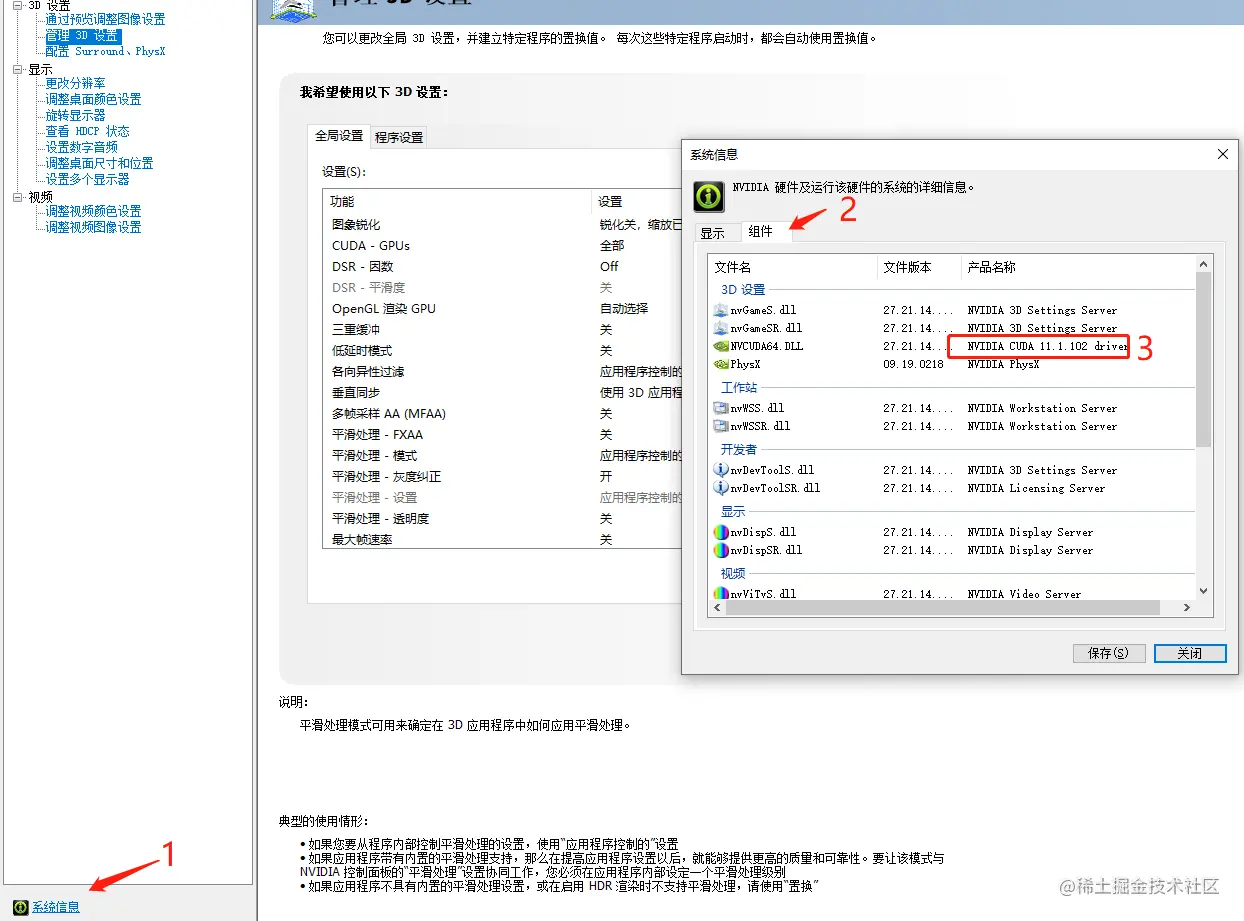The image size is (1244, 921).
Task: Select the nvGameSR.dll component icon
Action: (722, 328)
